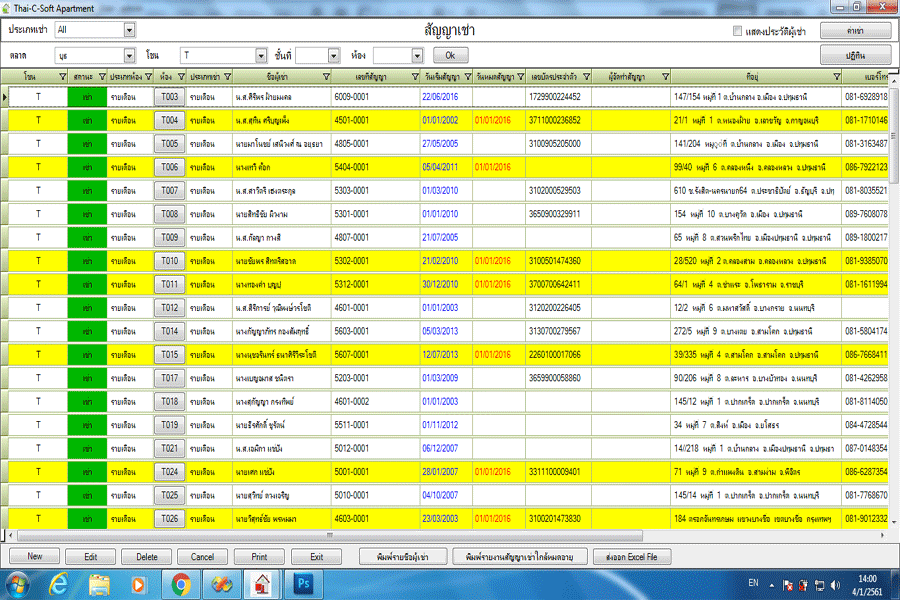Toggle the แสดงประวัติผู้เช่า checkbox

(738, 31)
